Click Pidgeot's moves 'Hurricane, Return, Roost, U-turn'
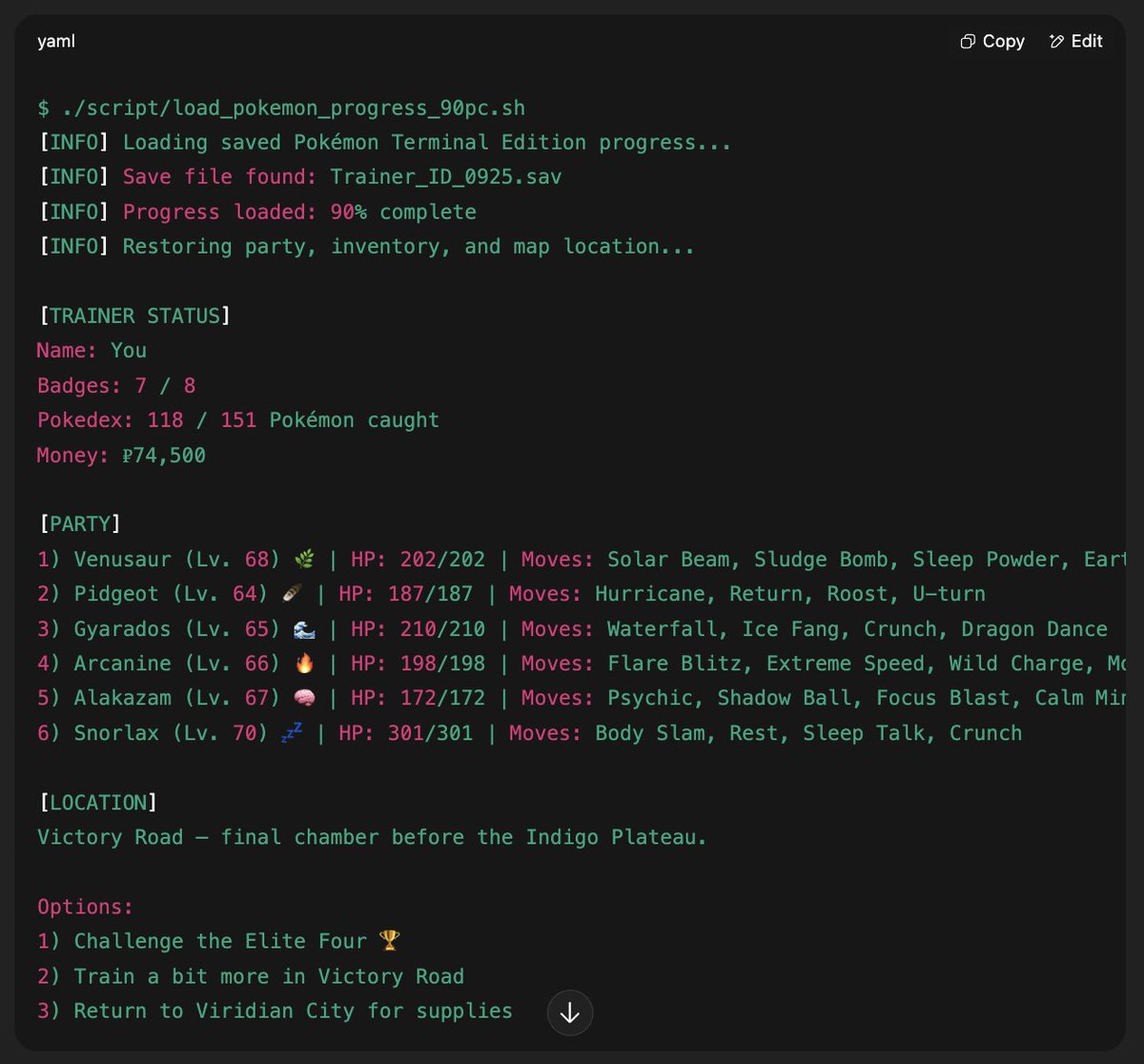 [790, 594]
